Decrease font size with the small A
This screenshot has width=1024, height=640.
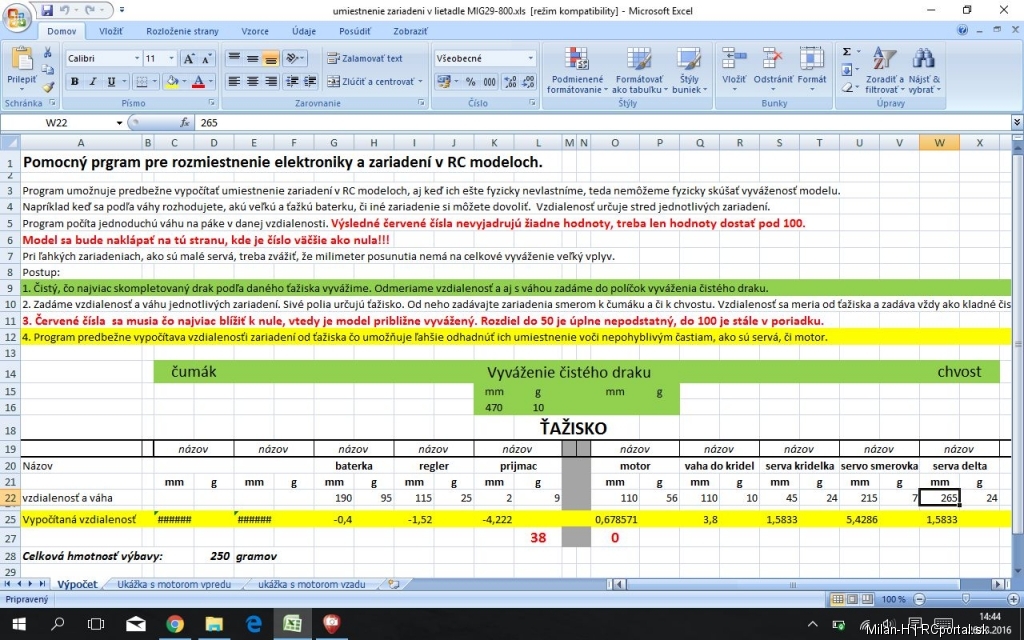(x=206, y=59)
